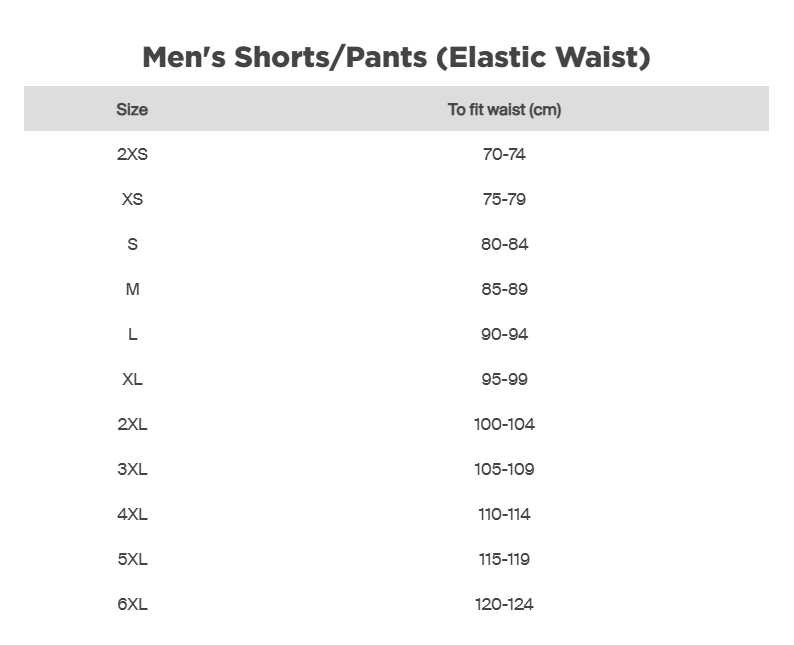Click the 70-74 waist value

tap(504, 154)
